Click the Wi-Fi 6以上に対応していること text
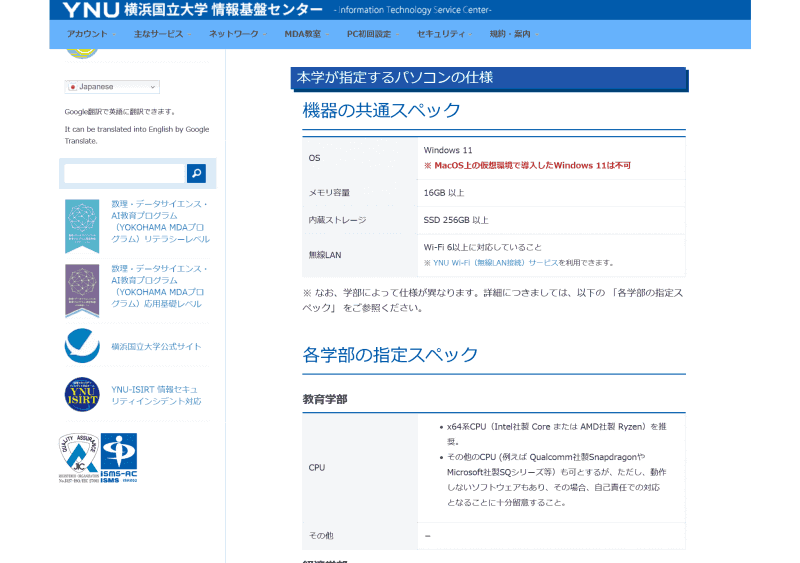The image size is (800, 563). (x=483, y=248)
